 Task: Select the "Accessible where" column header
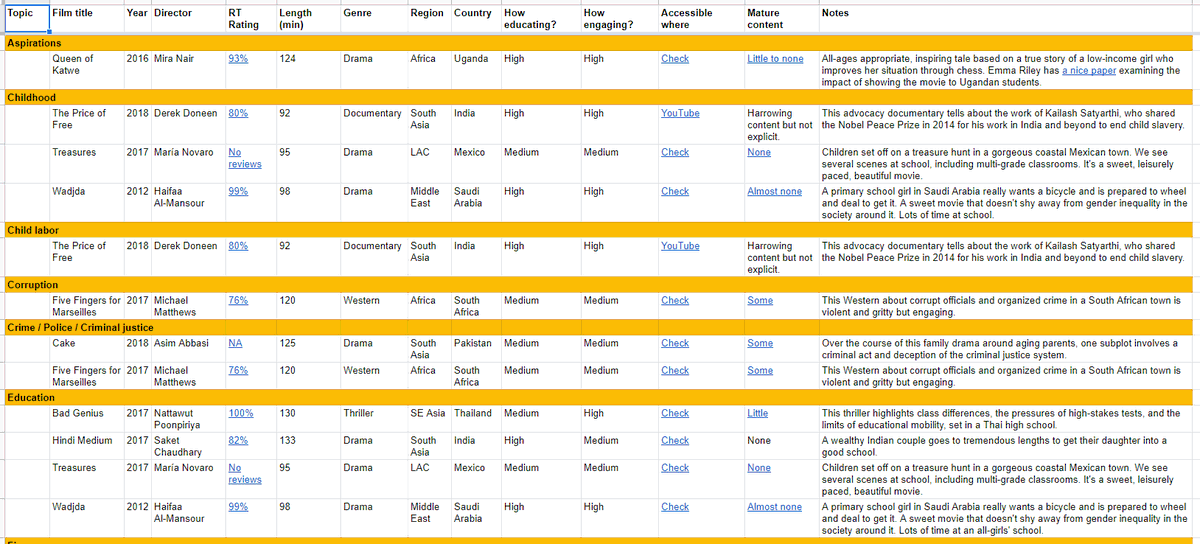click(700, 19)
